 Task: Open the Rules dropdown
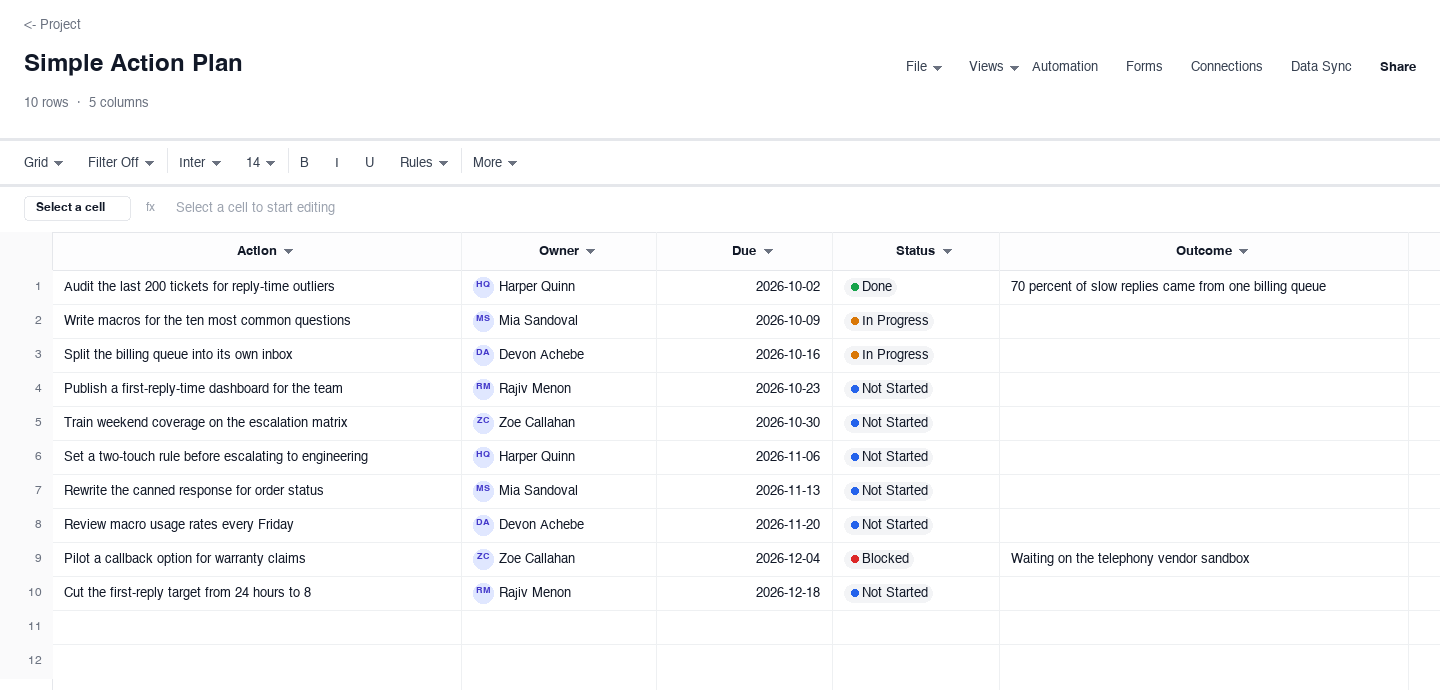[x=423, y=163]
